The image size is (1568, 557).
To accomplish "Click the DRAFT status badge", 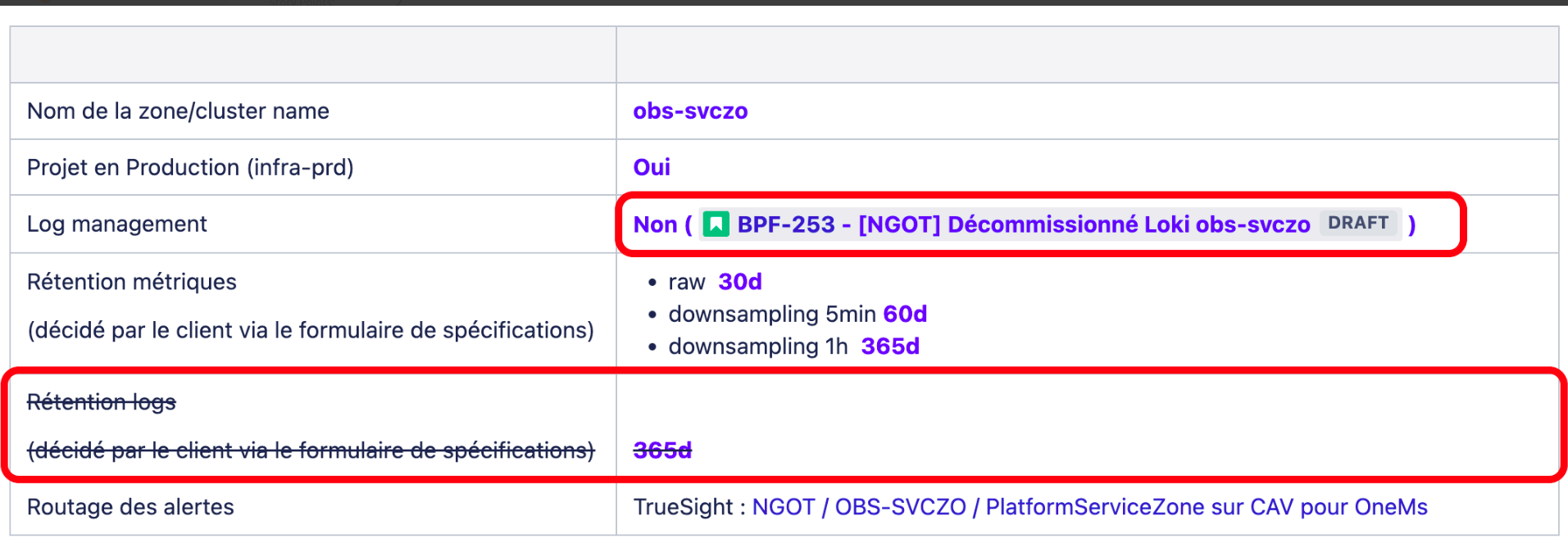I will point(1357,223).
